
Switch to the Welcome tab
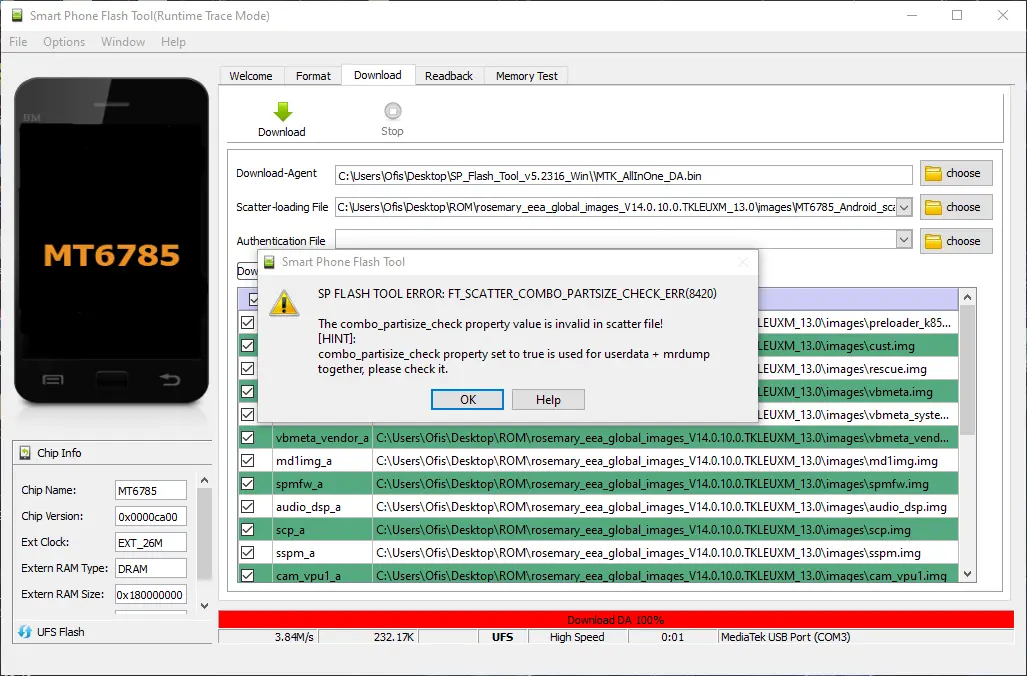pyautogui.click(x=251, y=76)
